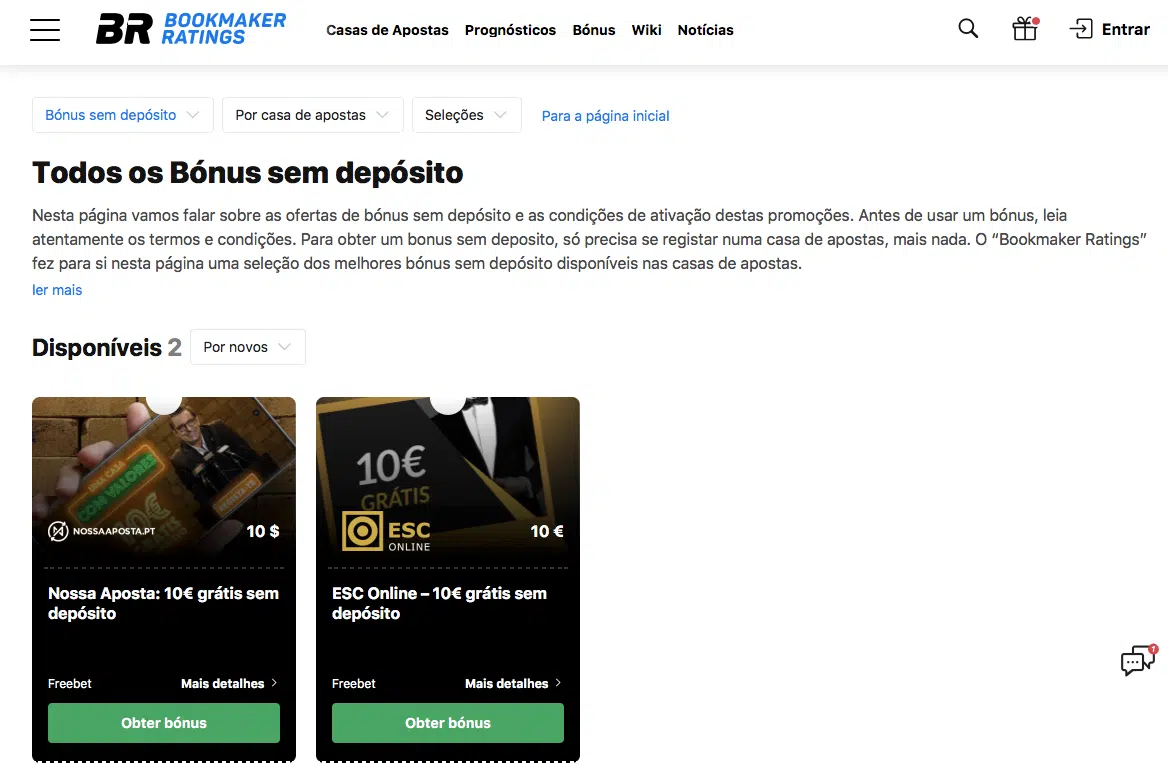This screenshot has width=1168, height=780.
Task: Expand text with ler mais link
Action: (x=57, y=290)
